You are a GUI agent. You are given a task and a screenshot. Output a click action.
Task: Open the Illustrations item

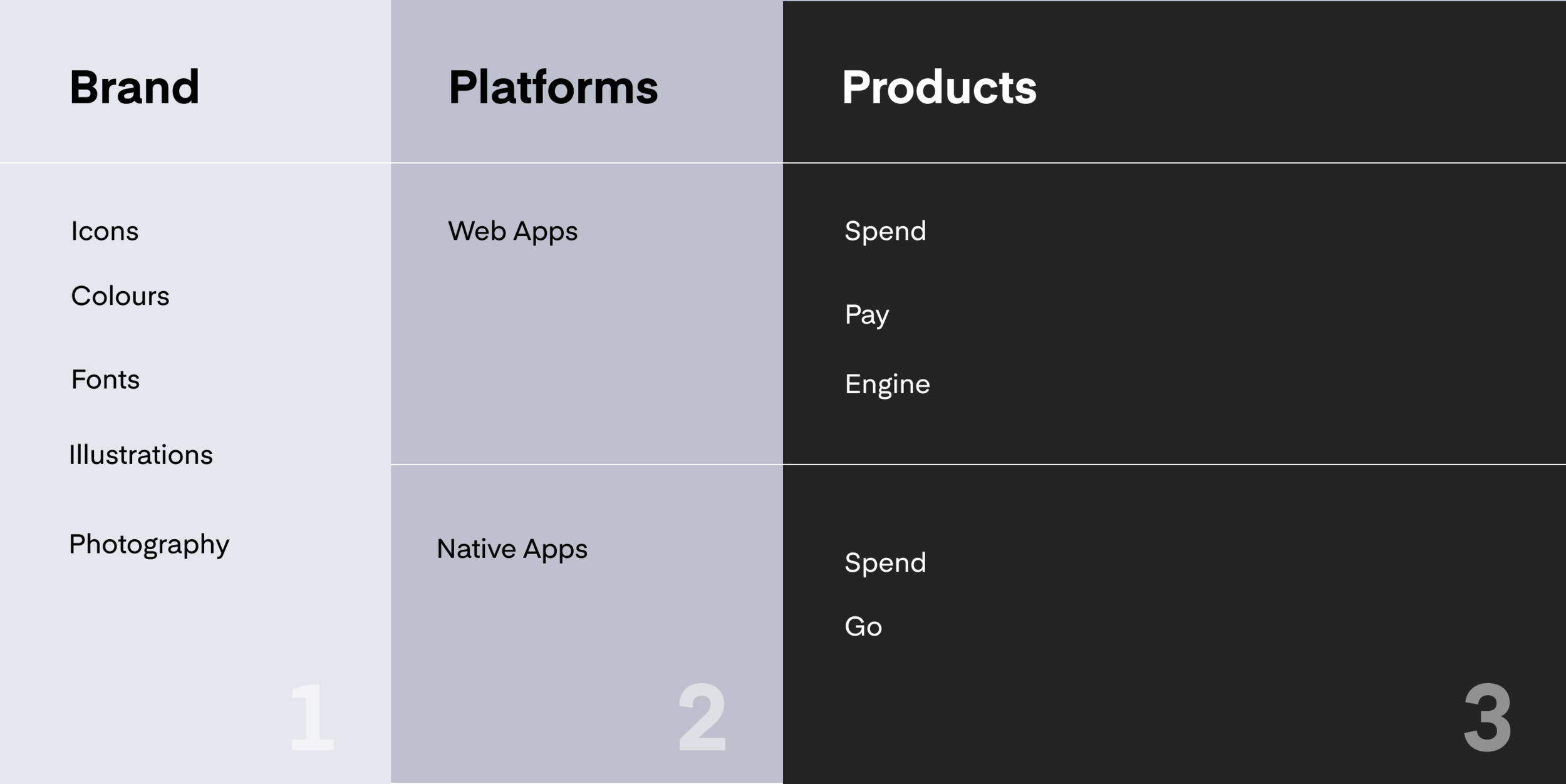pos(141,455)
